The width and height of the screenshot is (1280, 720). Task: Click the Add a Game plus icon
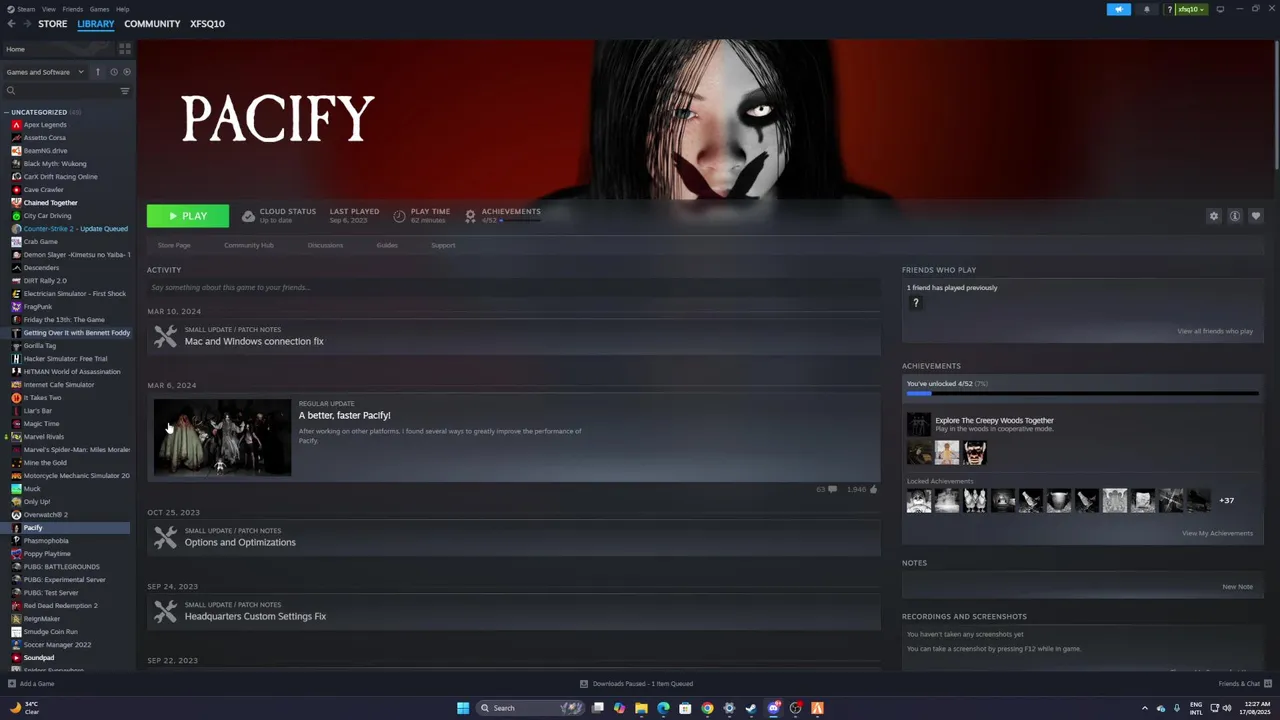tap(12, 684)
